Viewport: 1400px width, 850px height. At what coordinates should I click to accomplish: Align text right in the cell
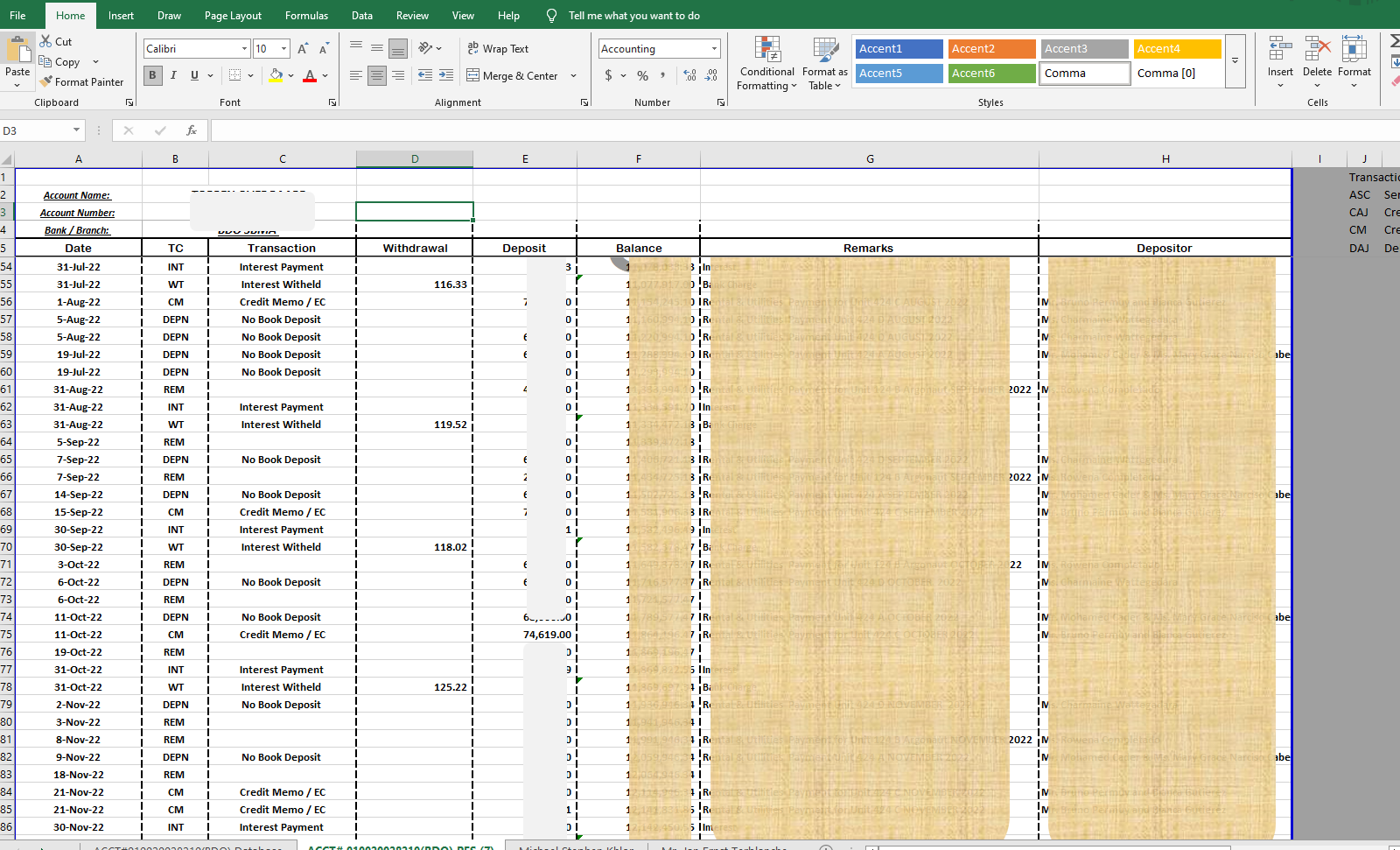tap(398, 75)
